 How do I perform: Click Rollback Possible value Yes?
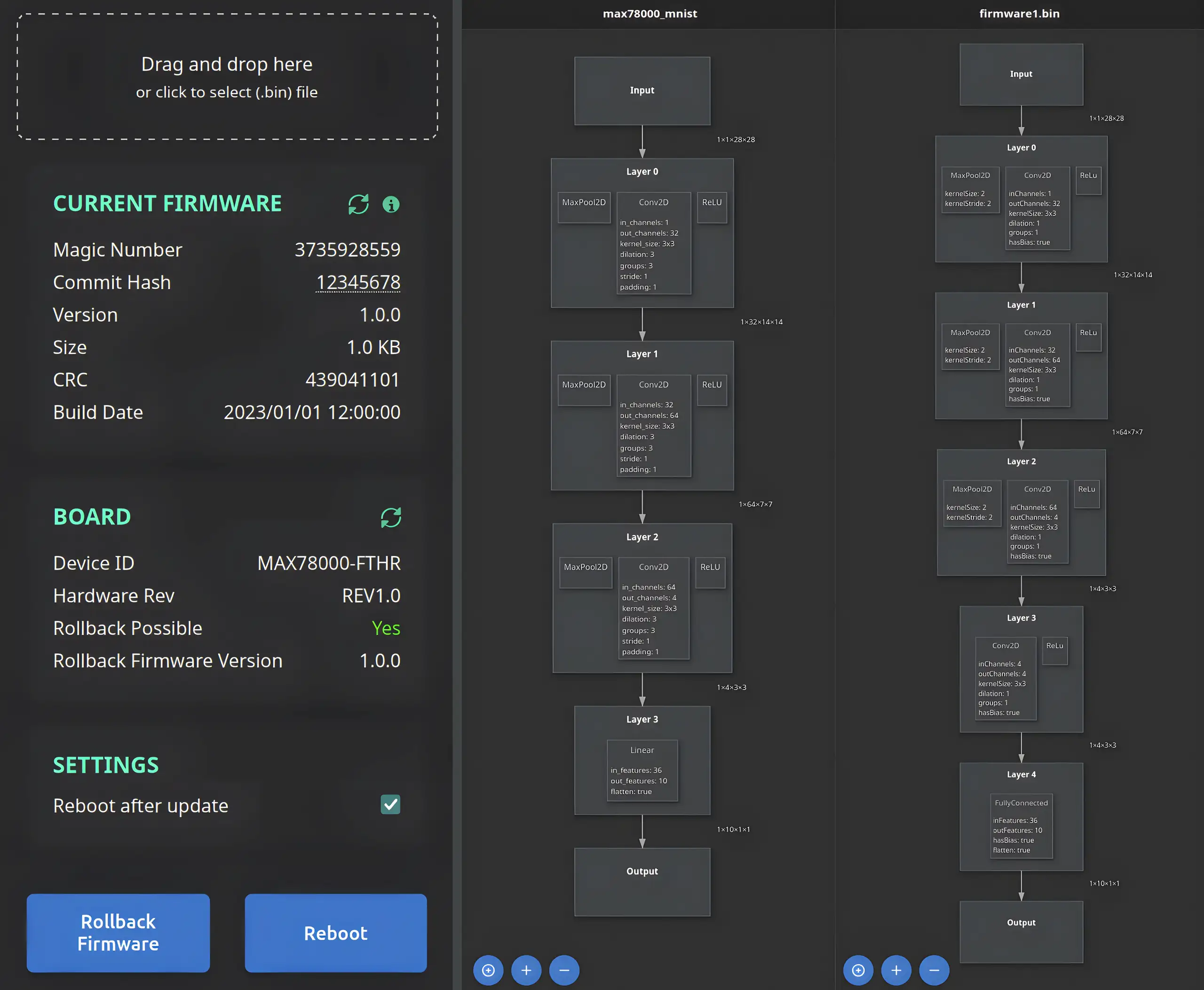coord(386,628)
